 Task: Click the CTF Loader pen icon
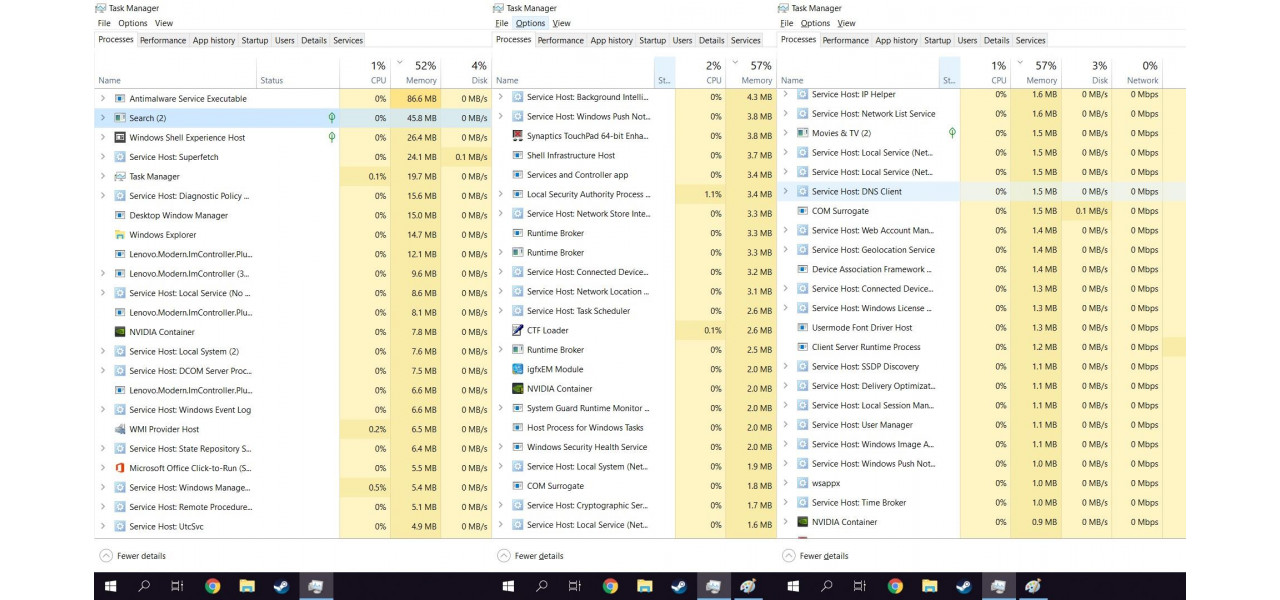[x=517, y=330]
